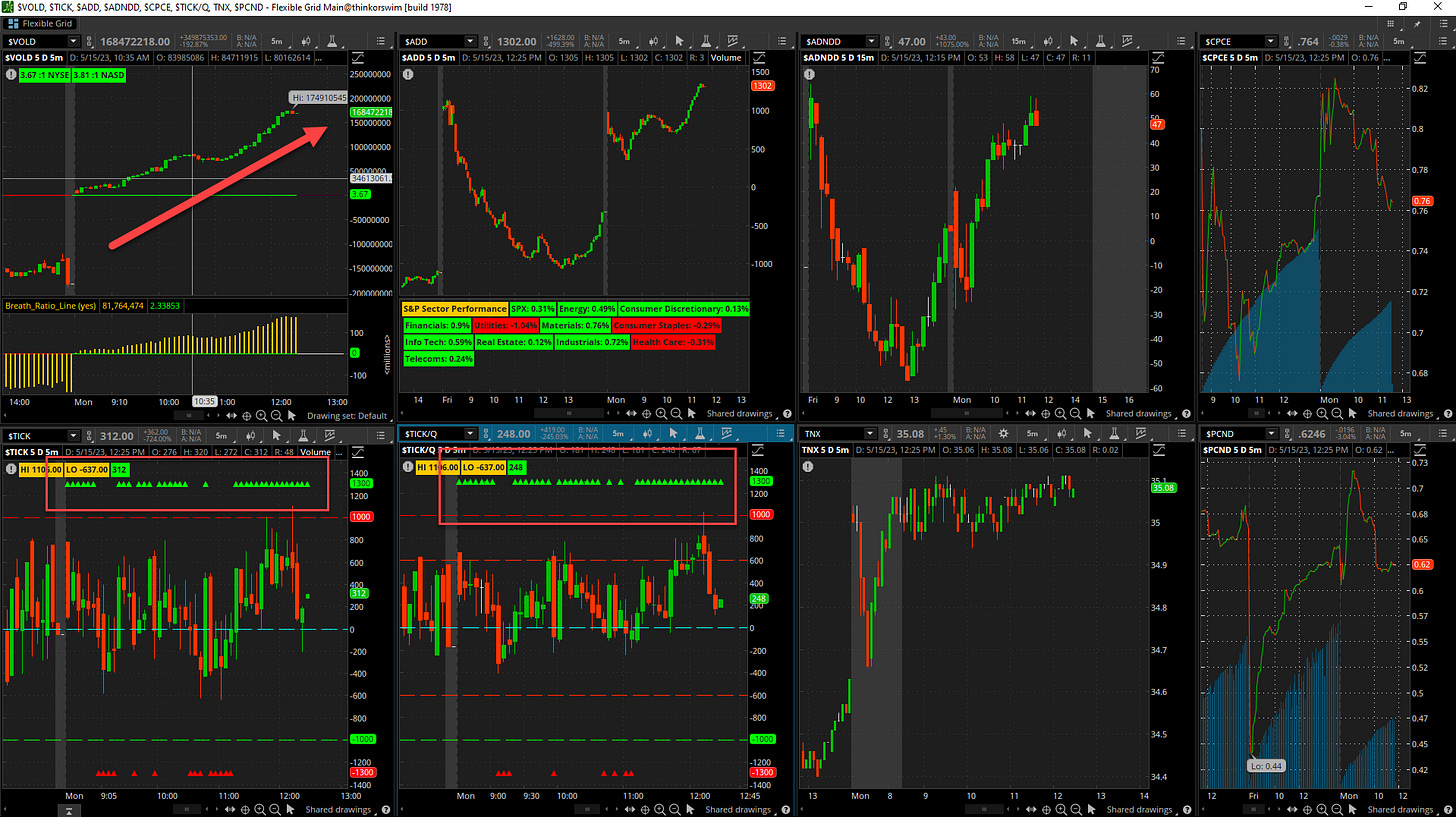Expand the $ADNDD symbol dropdown arrow
The width and height of the screenshot is (1456, 817).
[870, 41]
